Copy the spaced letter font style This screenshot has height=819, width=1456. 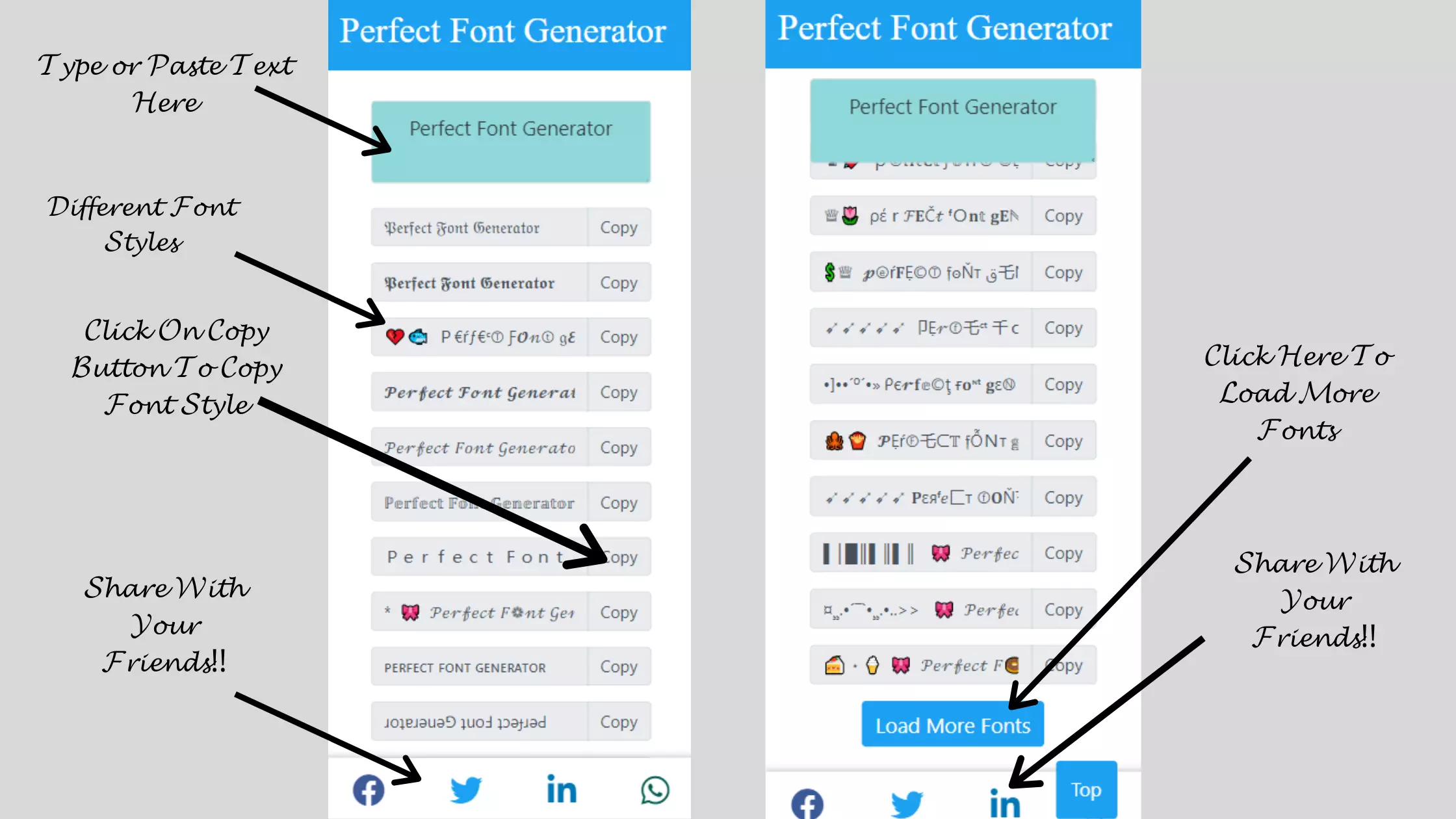[618, 557]
